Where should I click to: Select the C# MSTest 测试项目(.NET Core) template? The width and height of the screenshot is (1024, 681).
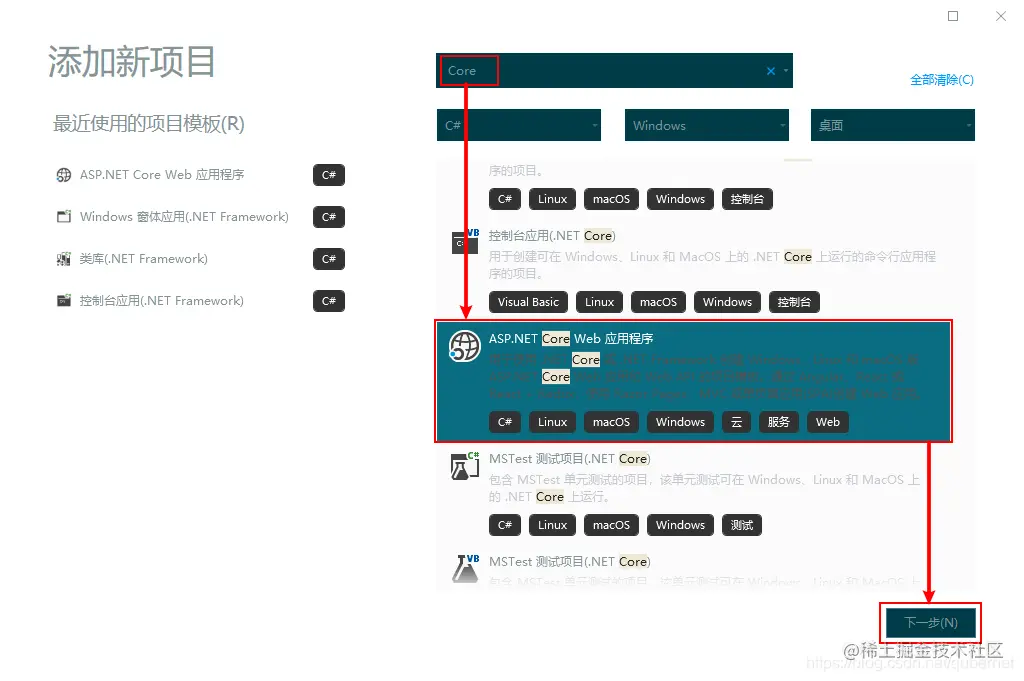click(569, 459)
